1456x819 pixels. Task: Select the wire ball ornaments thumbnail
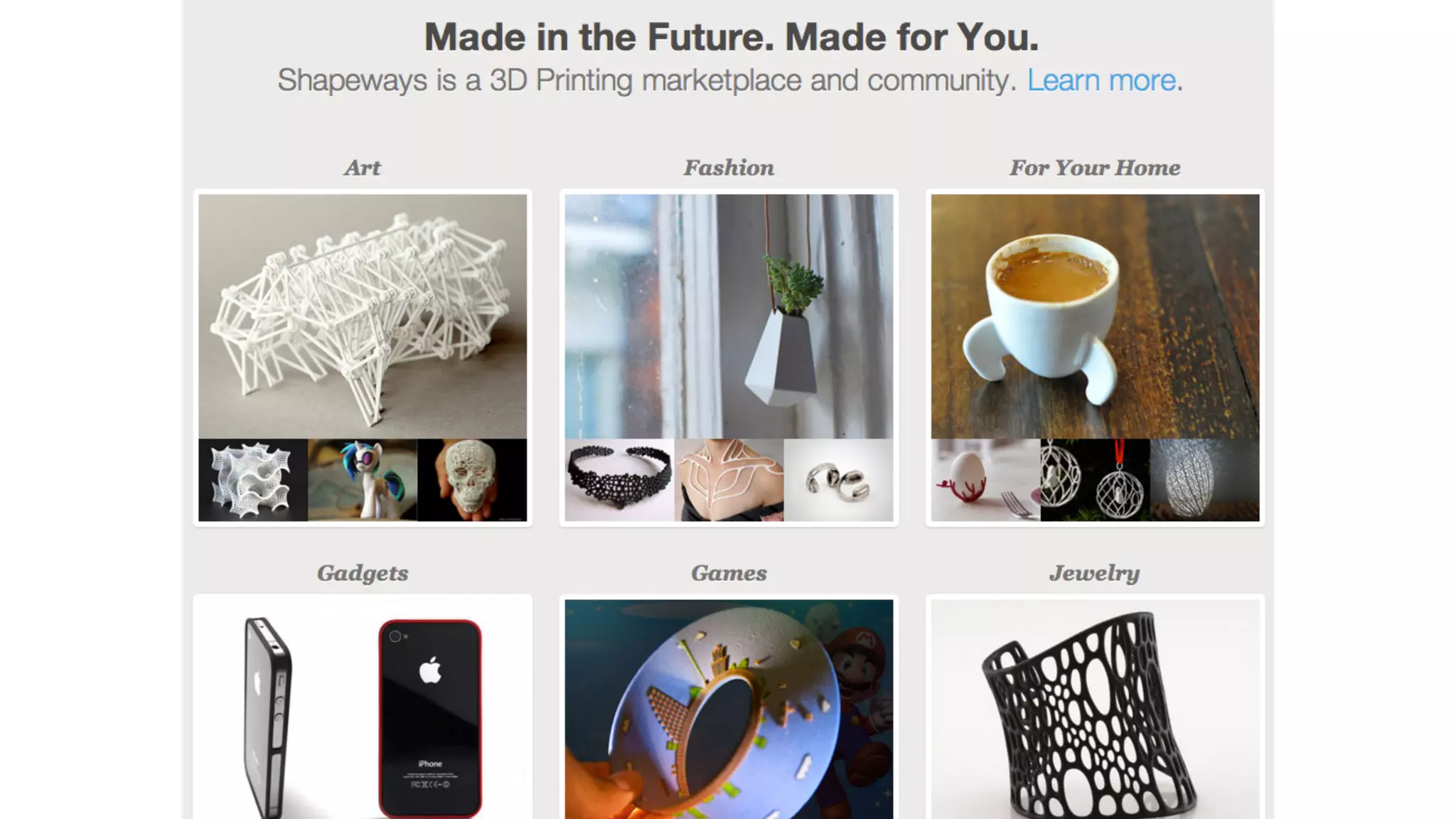coord(1095,480)
